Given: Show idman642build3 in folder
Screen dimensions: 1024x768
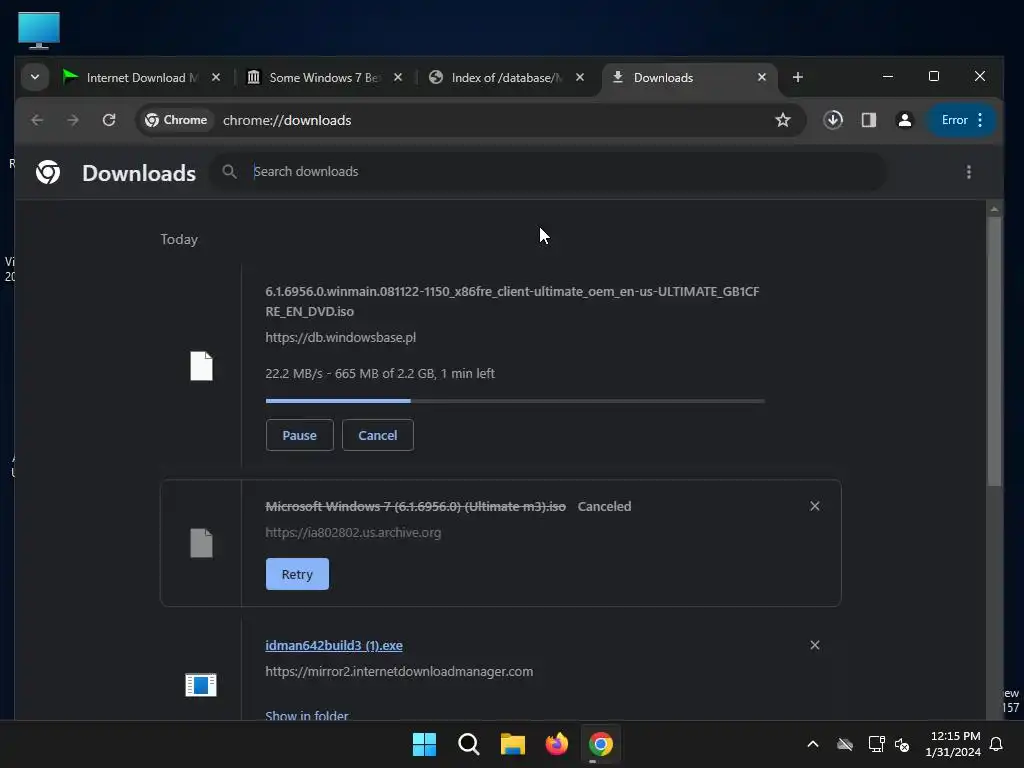Looking at the screenshot, I should click(306, 714).
